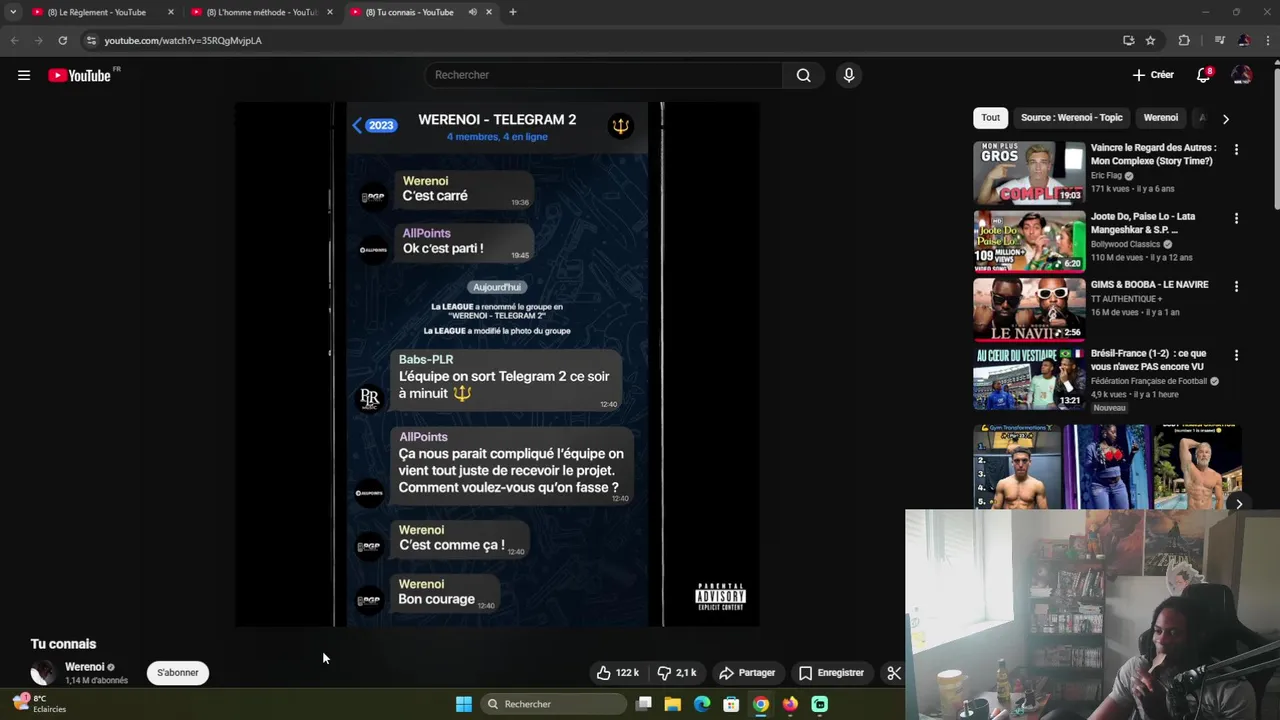Viewport: 1280px width, 720px height.
Task: Select the Tu connais - YouTube tab
Action: 408,12
